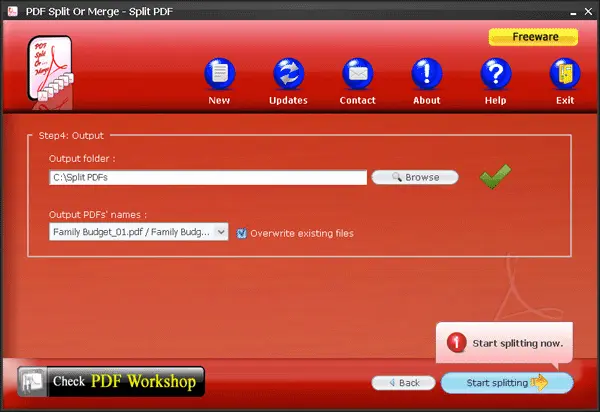Click the 'Updates' label text

[288, 101]
